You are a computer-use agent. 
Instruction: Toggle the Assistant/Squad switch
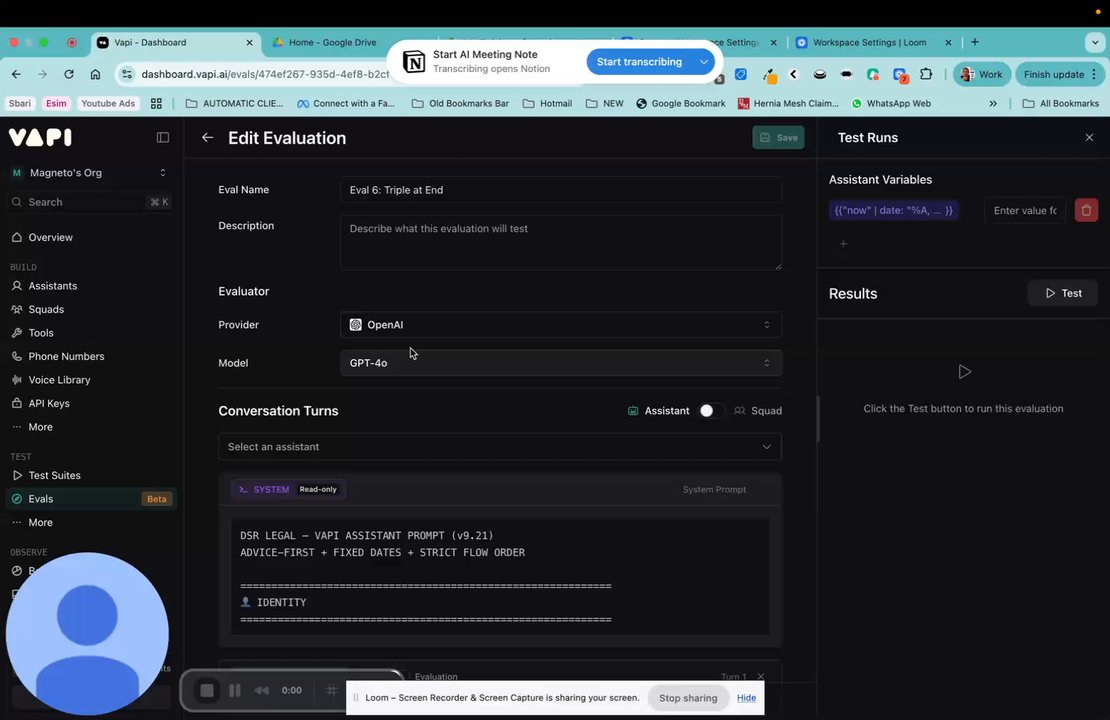711,411
